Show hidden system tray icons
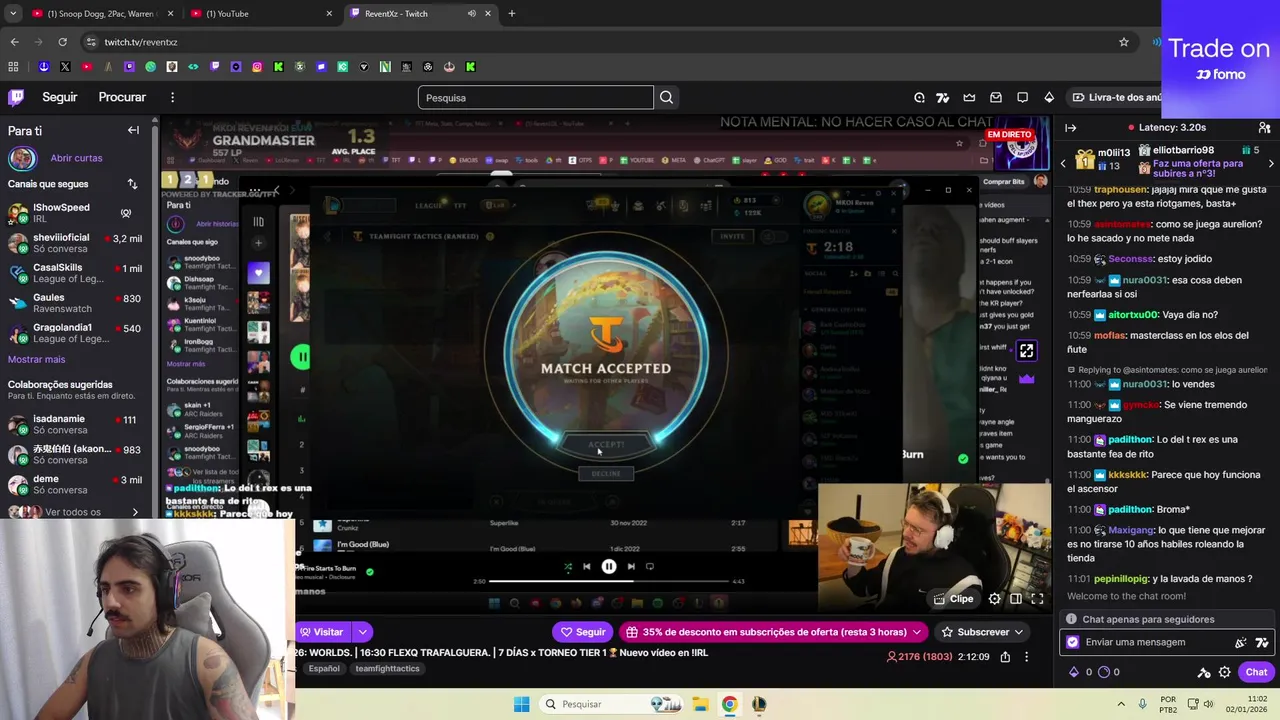Image resolution: width=1280 pixels, height=720 pixels. 1121,704
